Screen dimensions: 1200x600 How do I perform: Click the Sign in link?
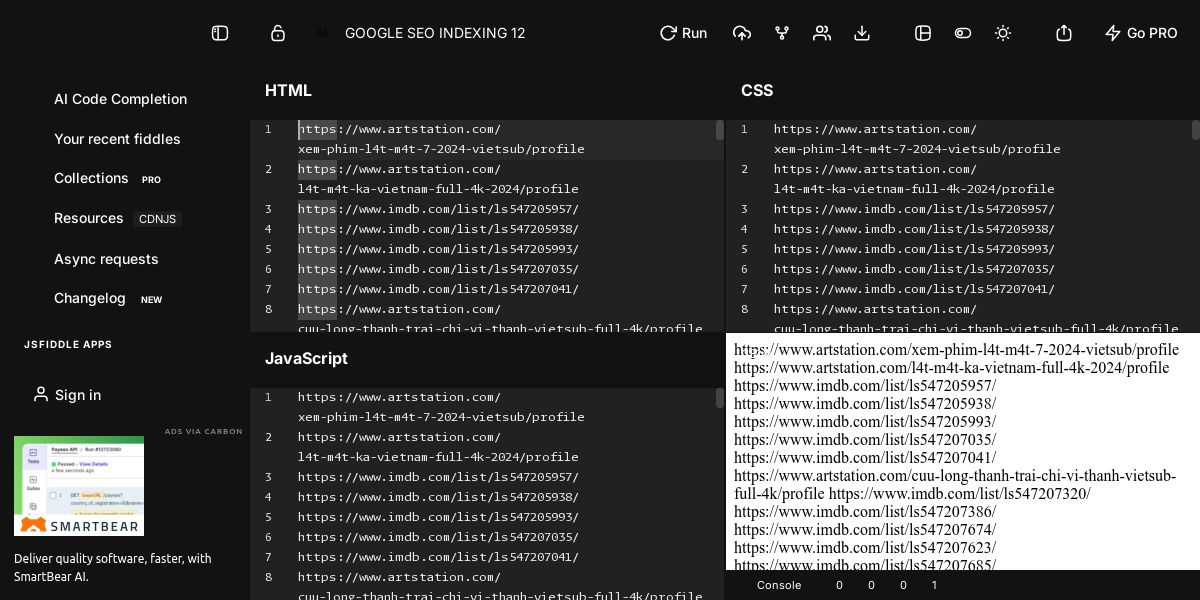point(67,395)
